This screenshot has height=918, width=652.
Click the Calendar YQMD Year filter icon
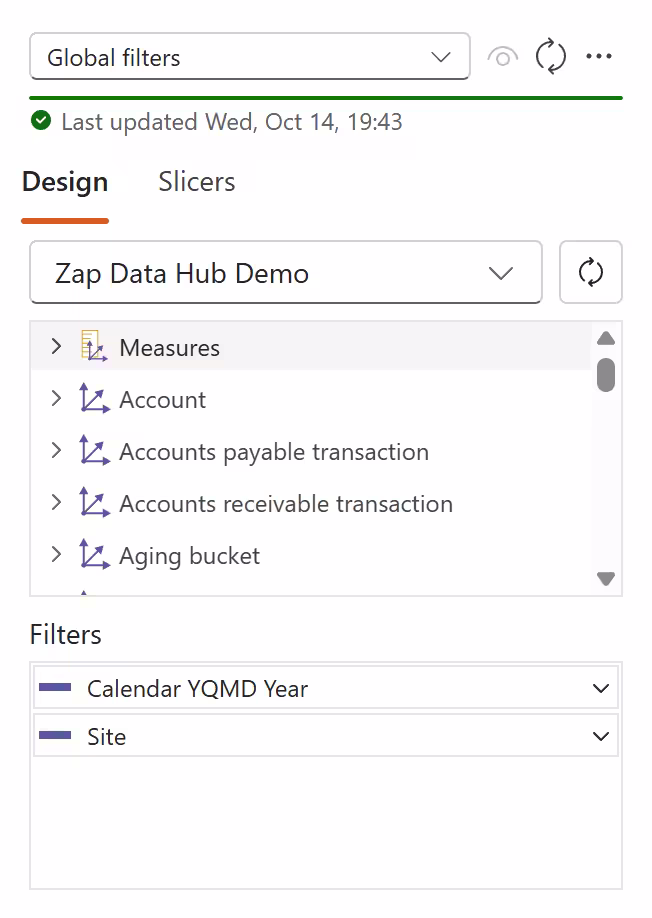(55, 687)
